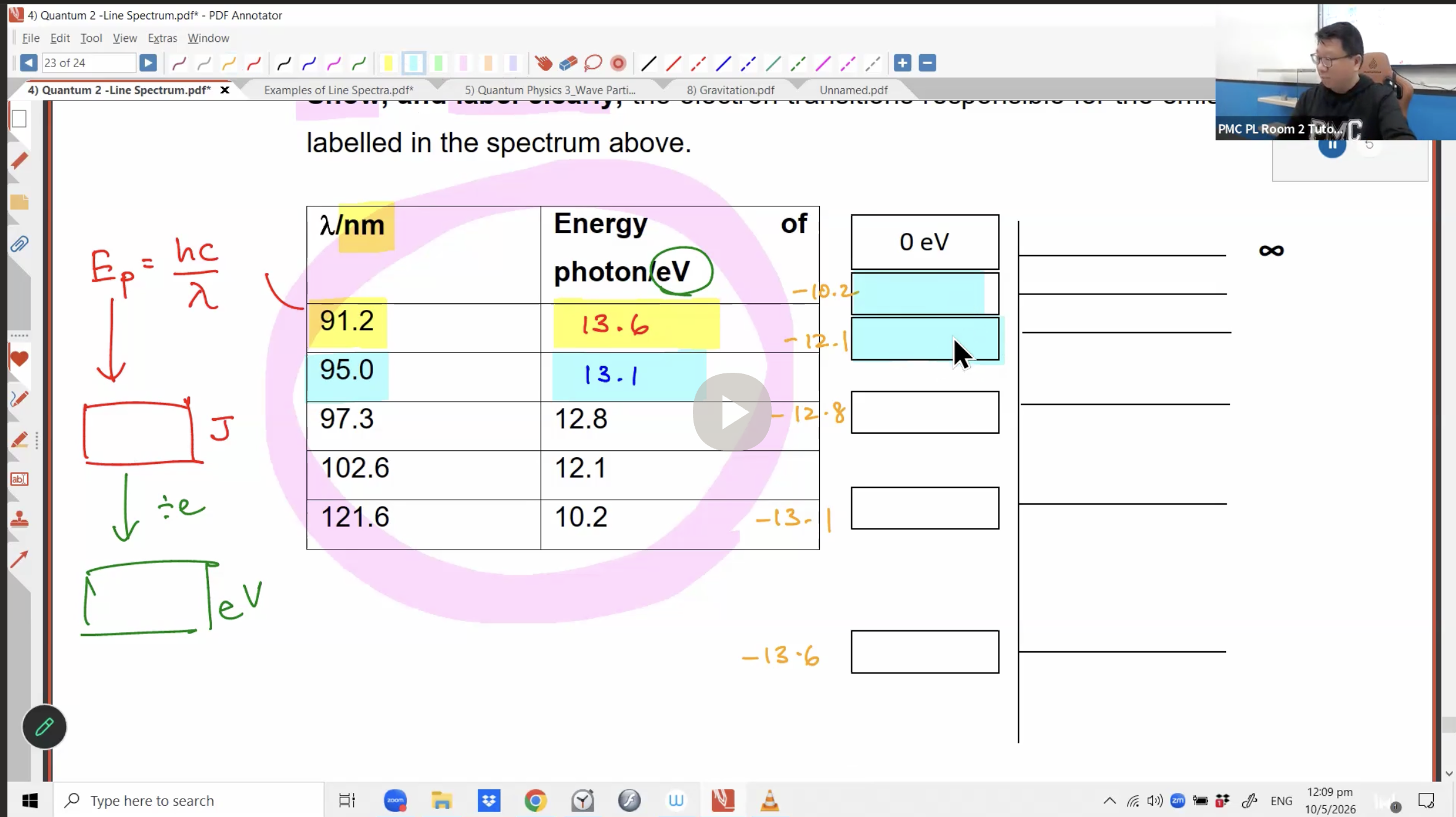1456x817 pixels.
Task: Choose the orange highlighter
Action: click(x=488, y=63)
